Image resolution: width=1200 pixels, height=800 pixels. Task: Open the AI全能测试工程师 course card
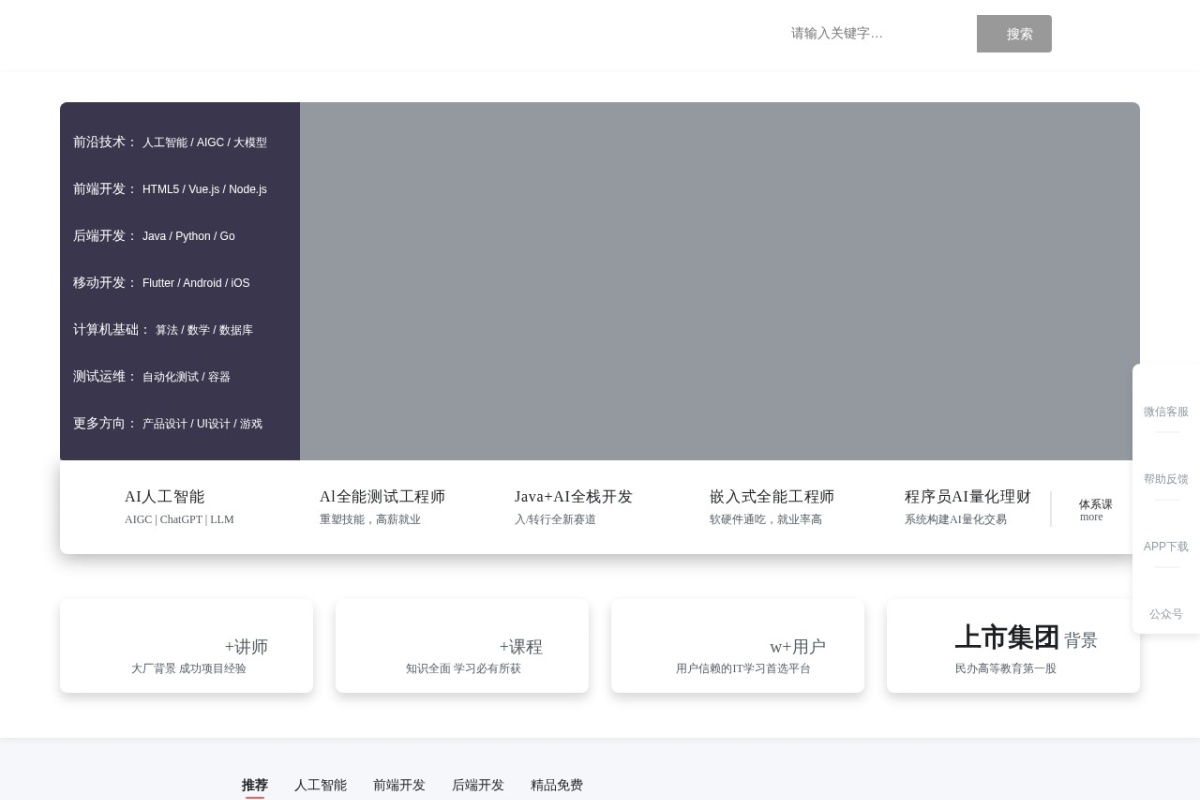tap(382, 507)
